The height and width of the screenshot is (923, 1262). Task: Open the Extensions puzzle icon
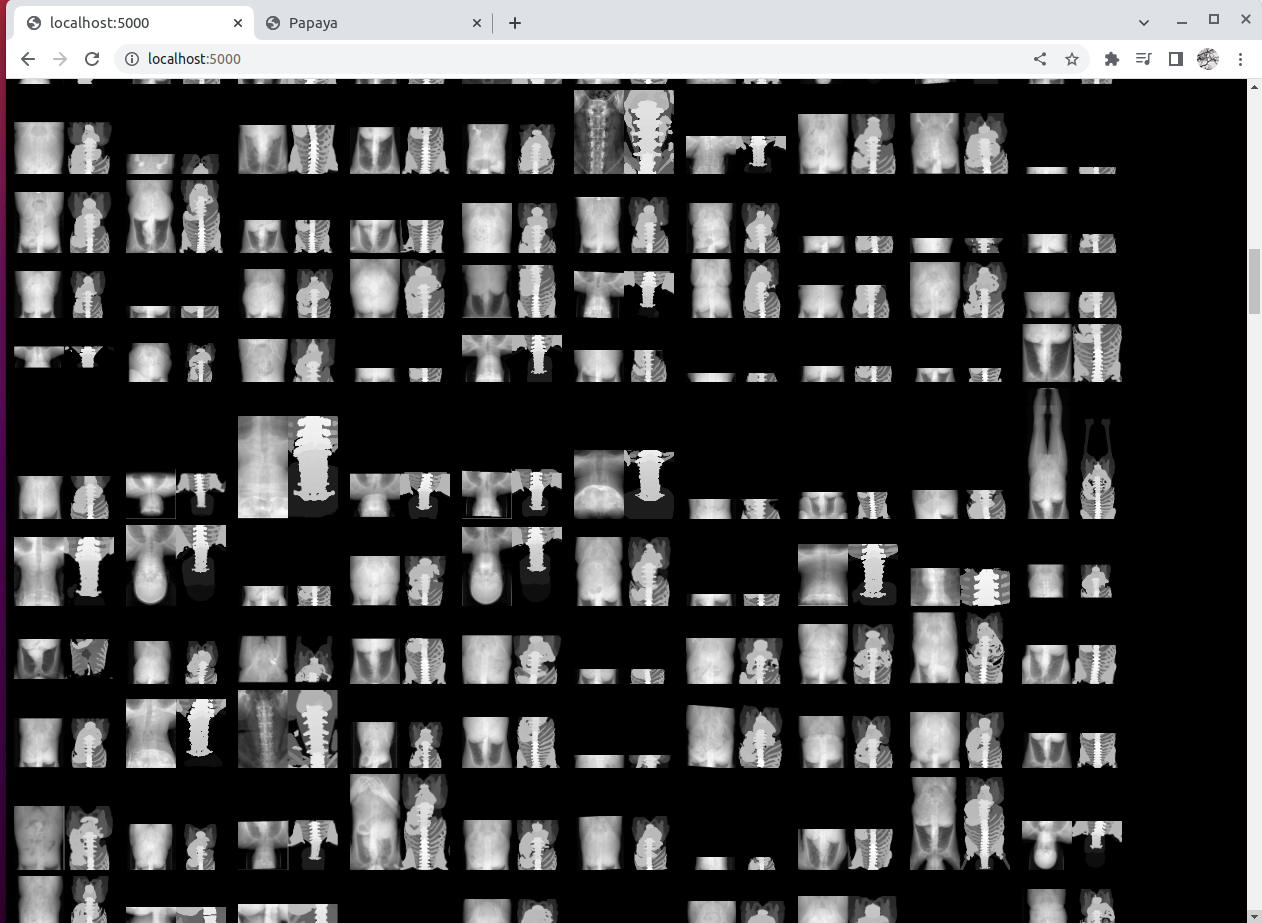point(1111,59)
